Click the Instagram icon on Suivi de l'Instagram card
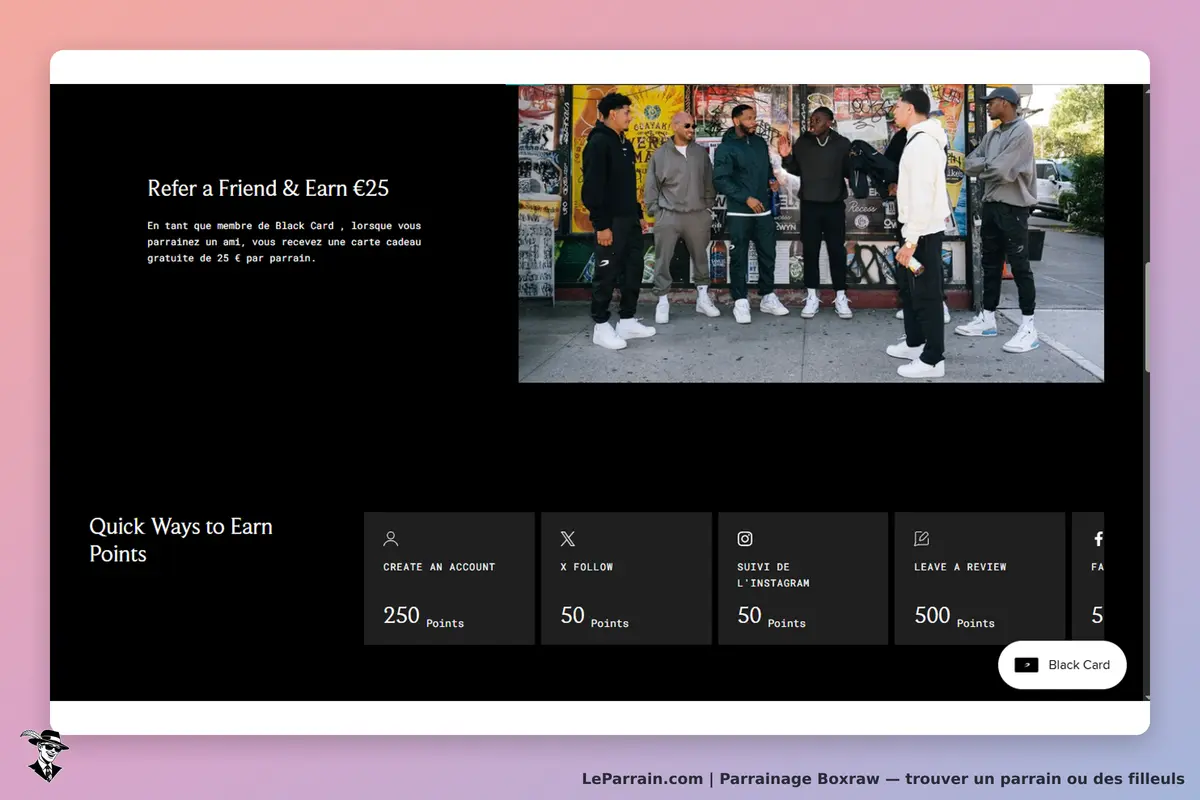1200x800 pixels. pos(745,539)
